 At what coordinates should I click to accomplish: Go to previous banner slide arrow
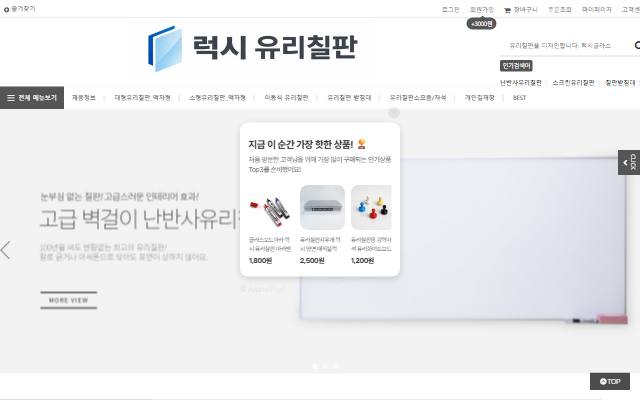(x=5, y=250)
